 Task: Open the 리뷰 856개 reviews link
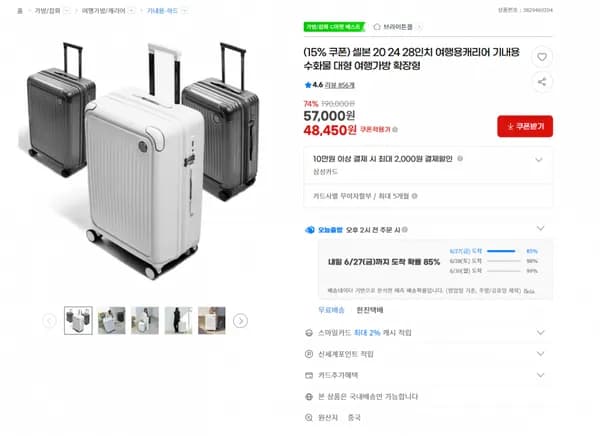pos(341,85)
